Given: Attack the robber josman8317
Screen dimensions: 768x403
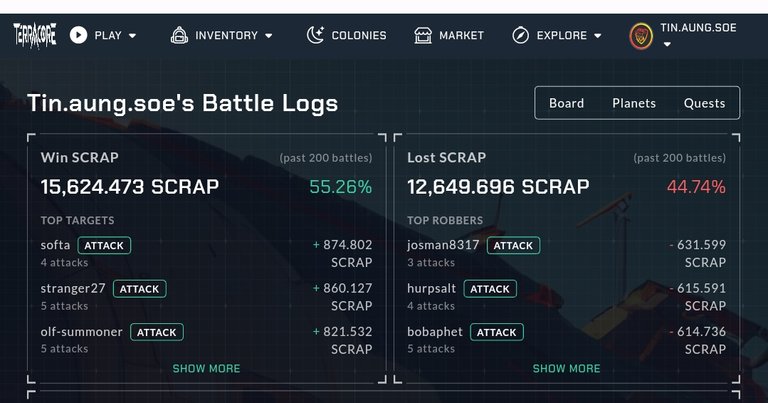Looking at the screenshot, I should pyautogui.click(x=513, y=245).
